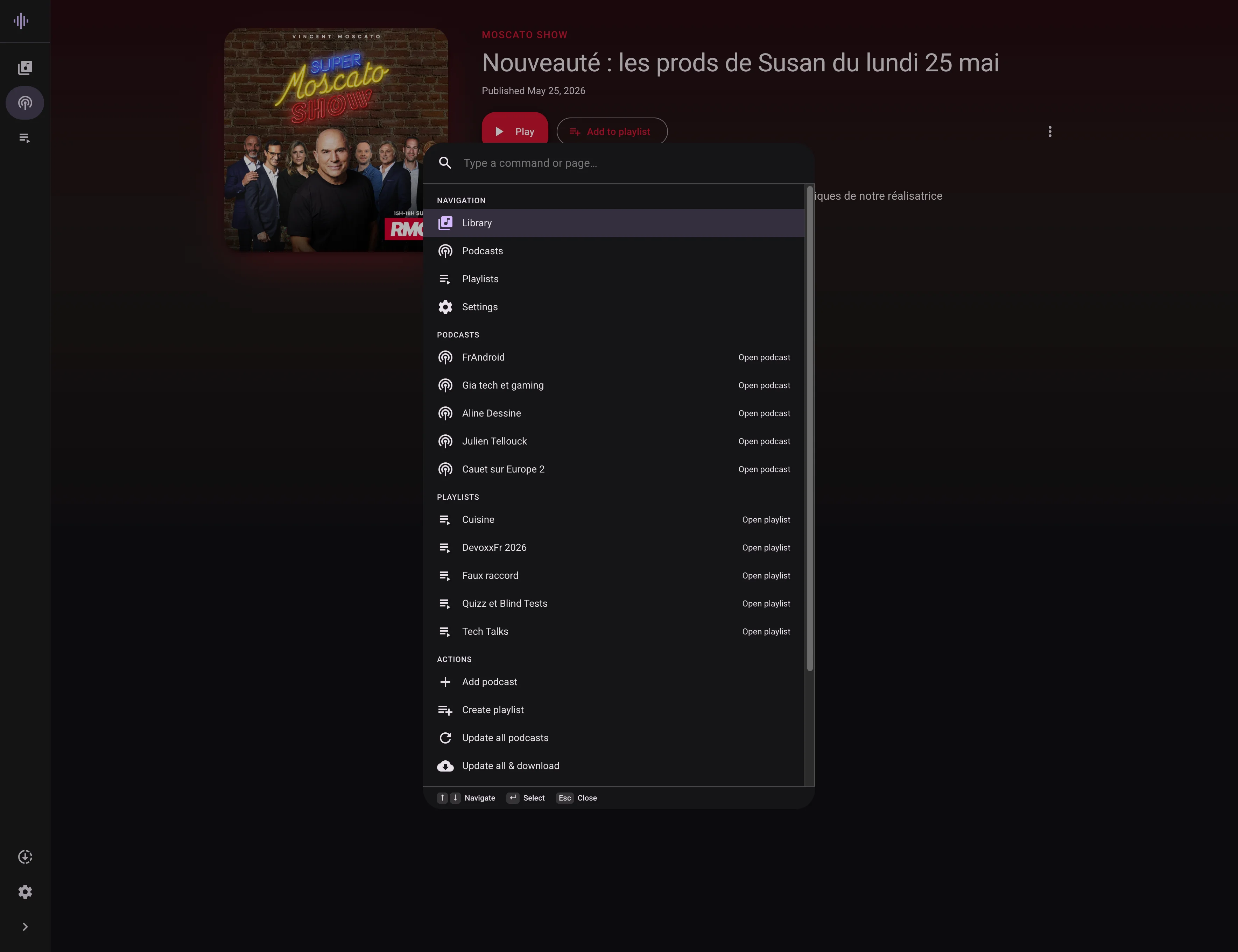Click the down arrow key navigate hint
The width and height of the screenshot is (1238, 952).
tap(455, 798)
